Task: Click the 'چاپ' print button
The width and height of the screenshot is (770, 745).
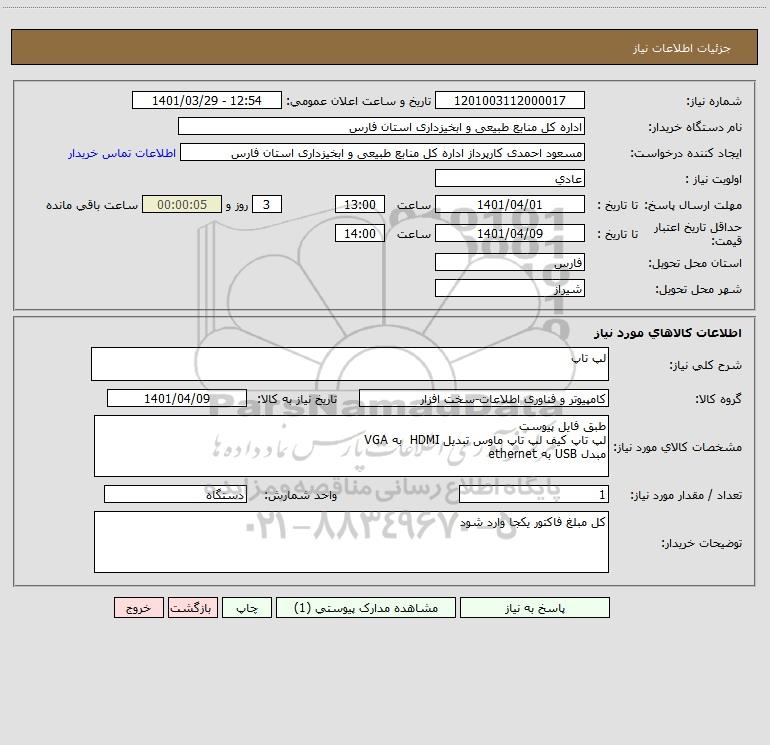Action: pyautogui.click(x=247, y=607)
